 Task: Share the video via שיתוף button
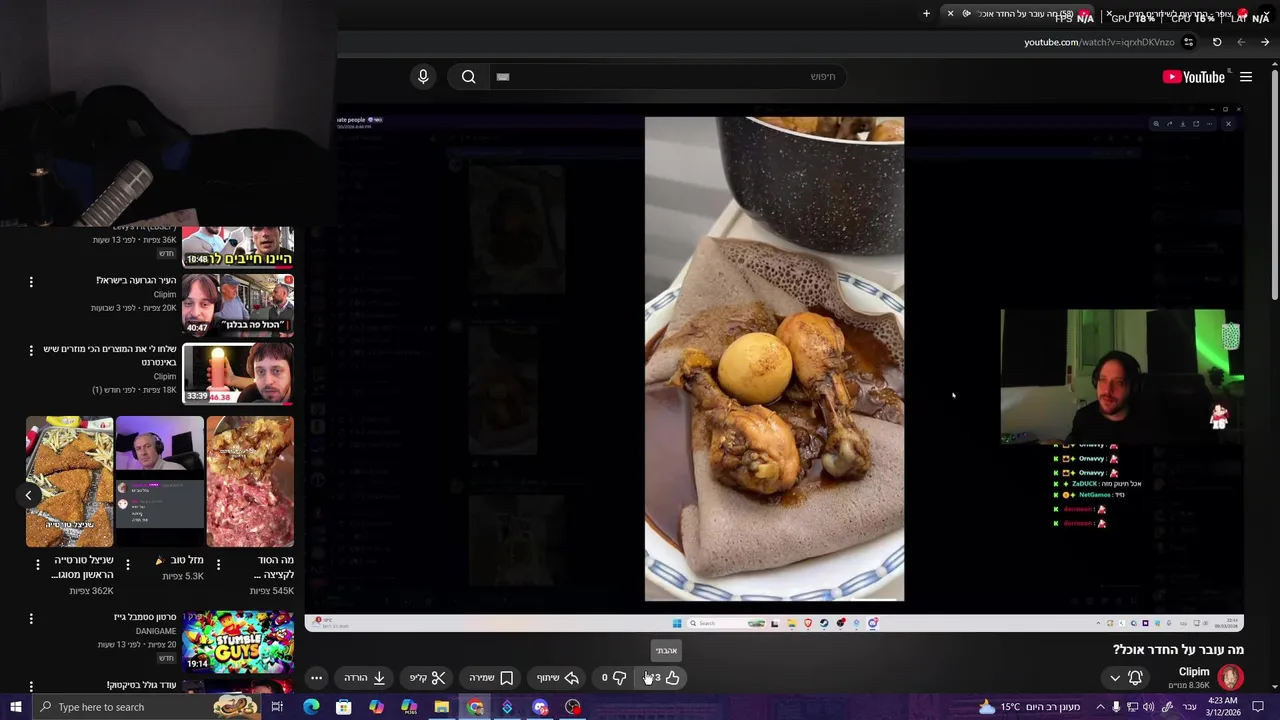pos(558,678)
